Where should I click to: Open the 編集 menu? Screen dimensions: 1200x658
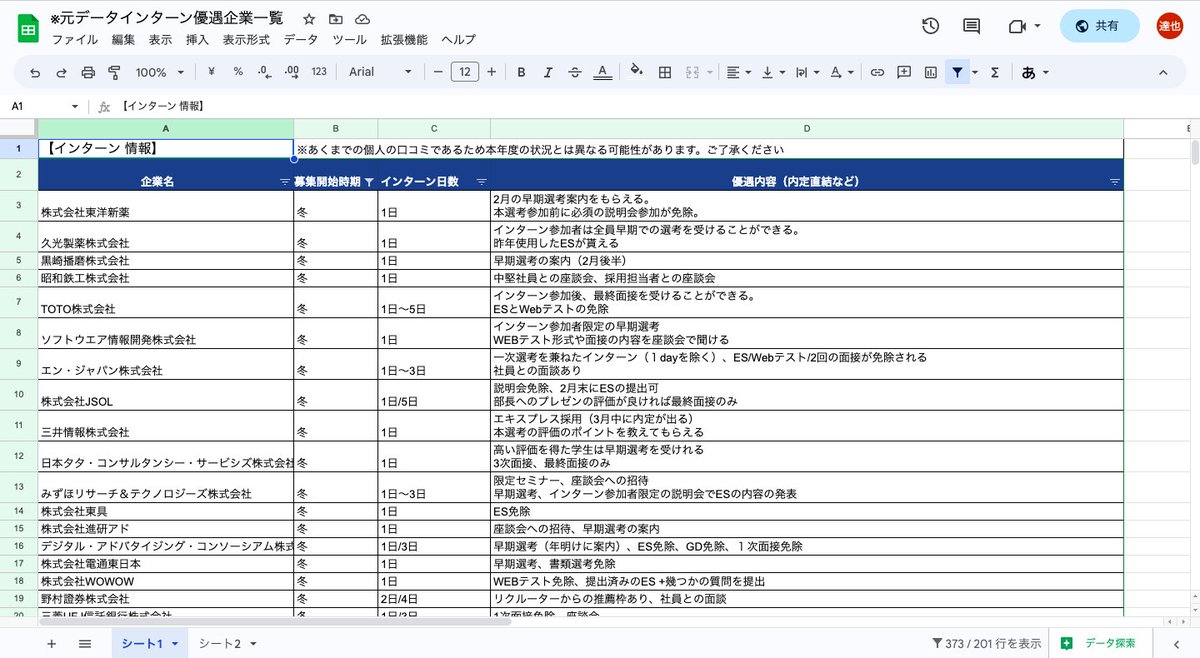pyautogui.click(x=123, y=40)
